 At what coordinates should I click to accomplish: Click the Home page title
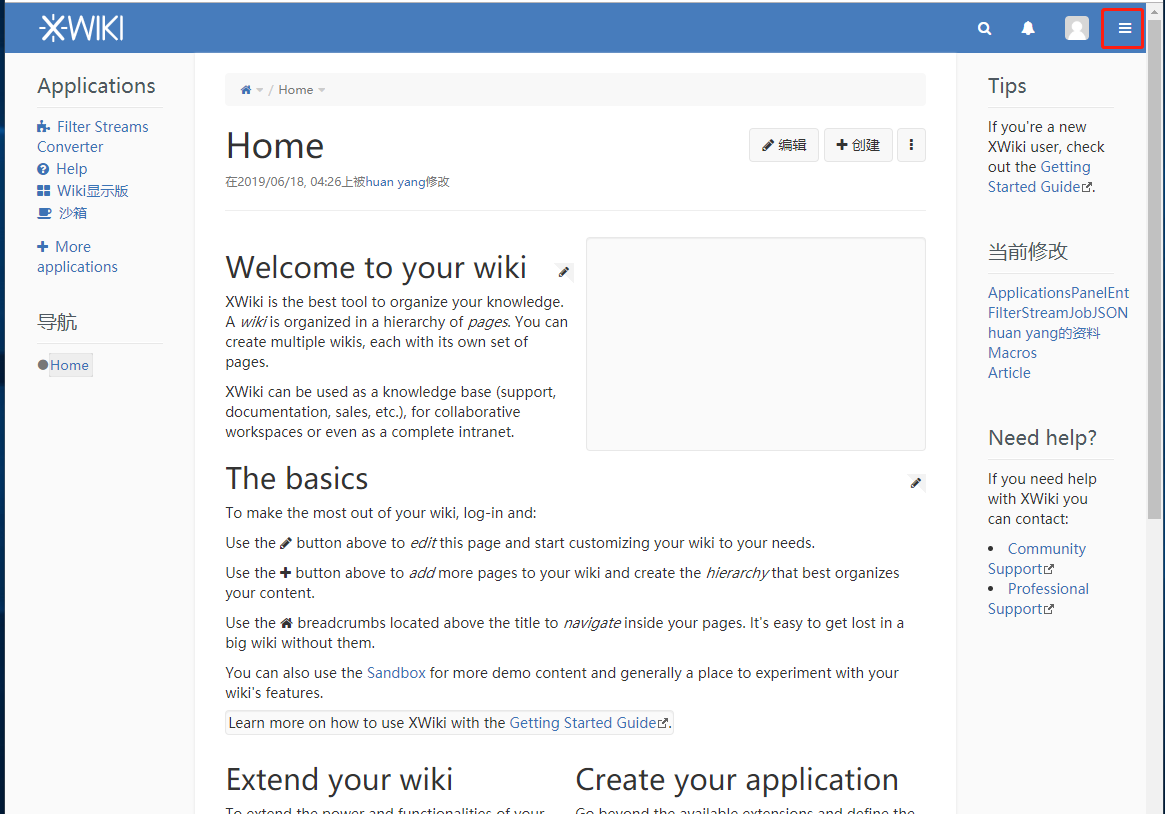275,146
